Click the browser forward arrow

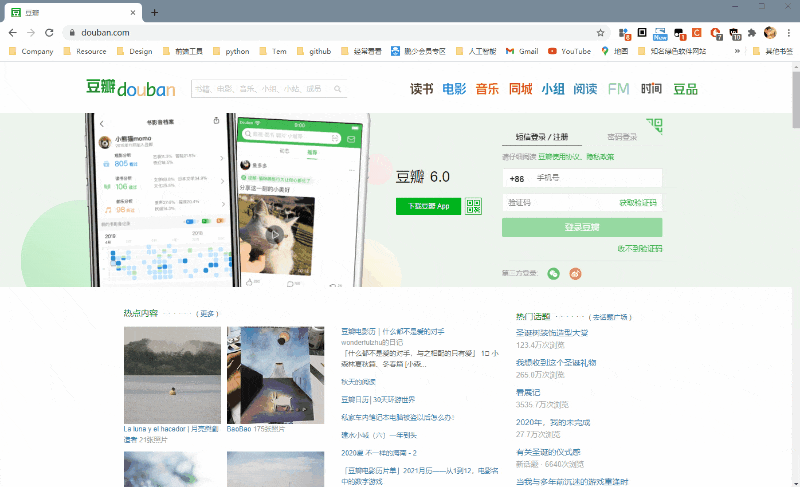pos(31,33)
